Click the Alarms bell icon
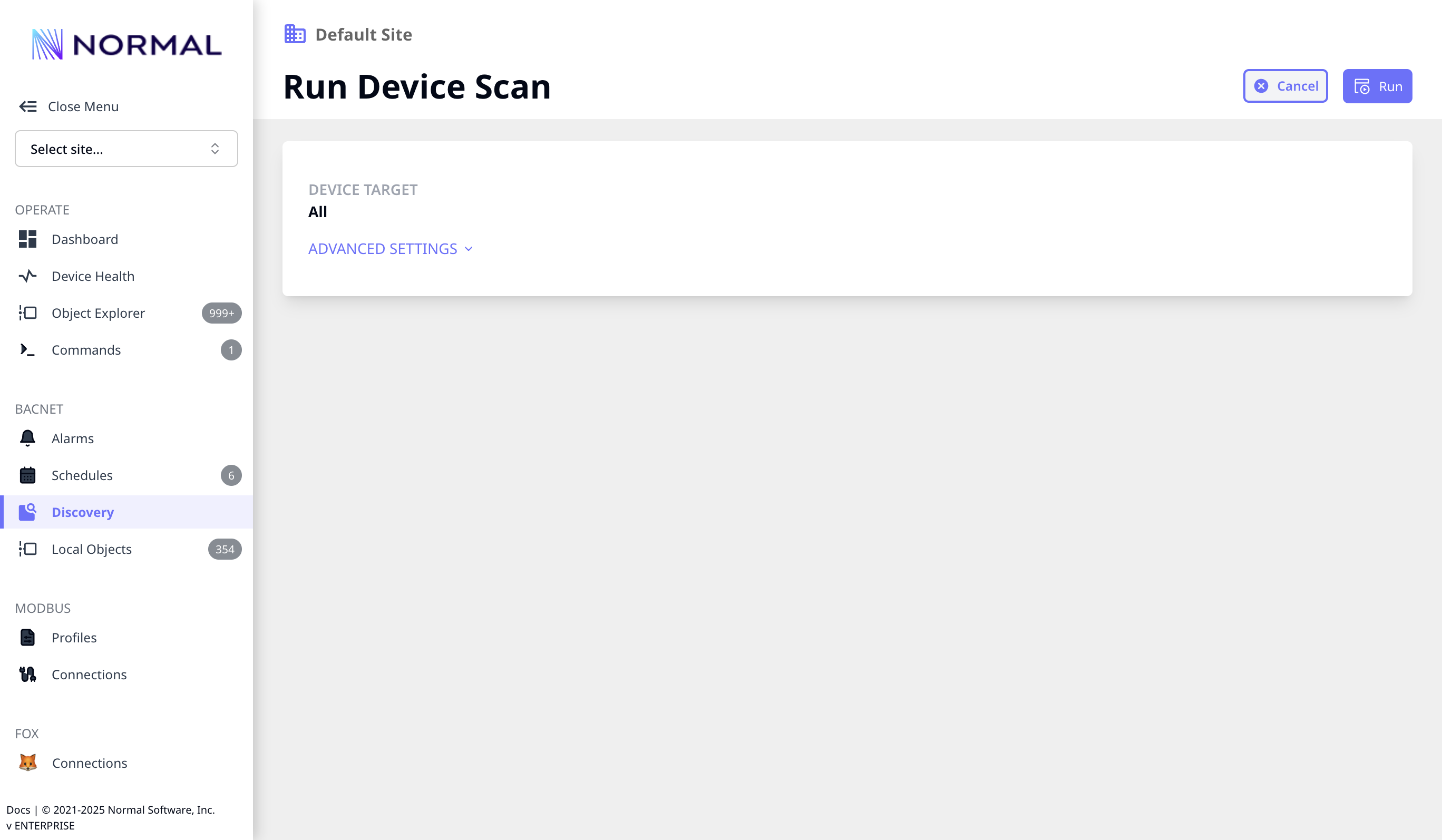 point(27,438)
